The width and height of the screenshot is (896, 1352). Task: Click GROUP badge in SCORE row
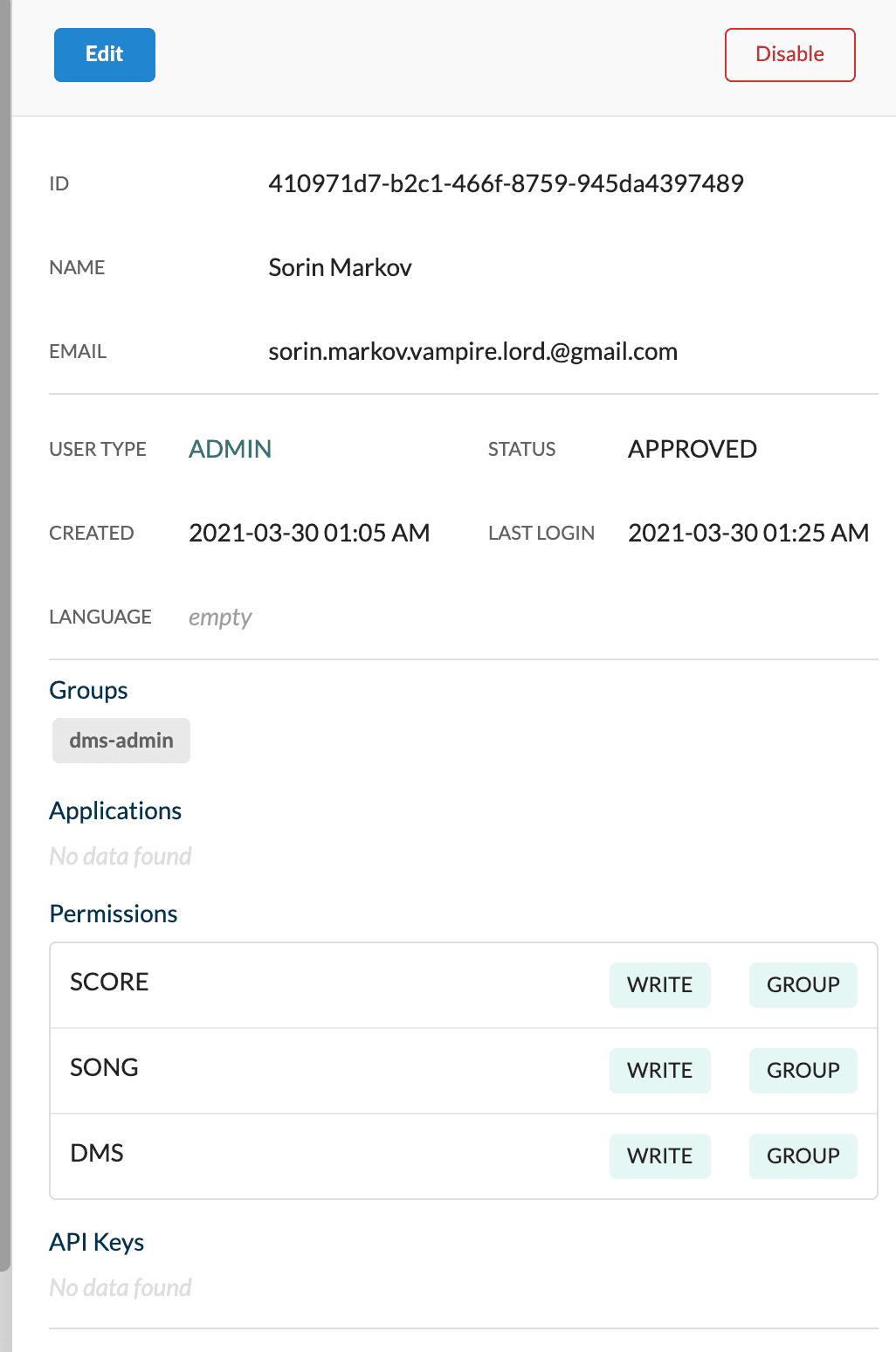[803, 985]
